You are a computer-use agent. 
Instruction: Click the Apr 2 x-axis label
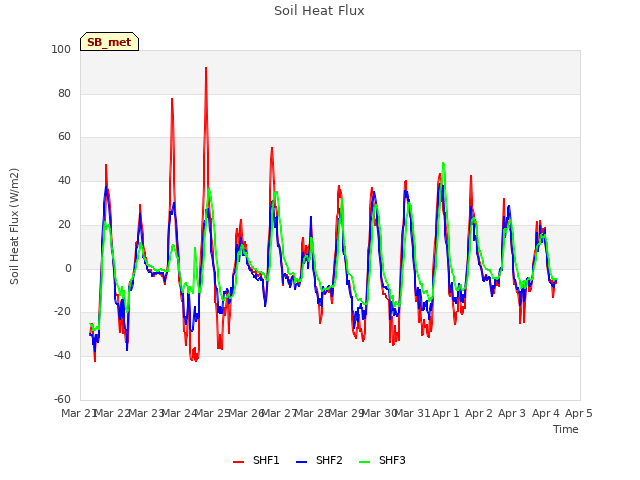(x=479, y=413)
